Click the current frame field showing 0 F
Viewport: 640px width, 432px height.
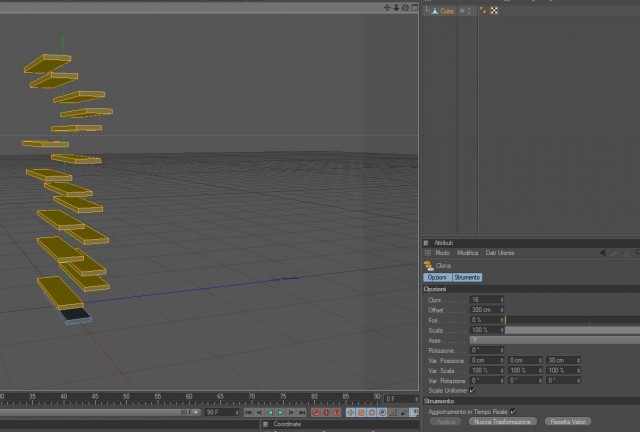click(x=402, y=399)
